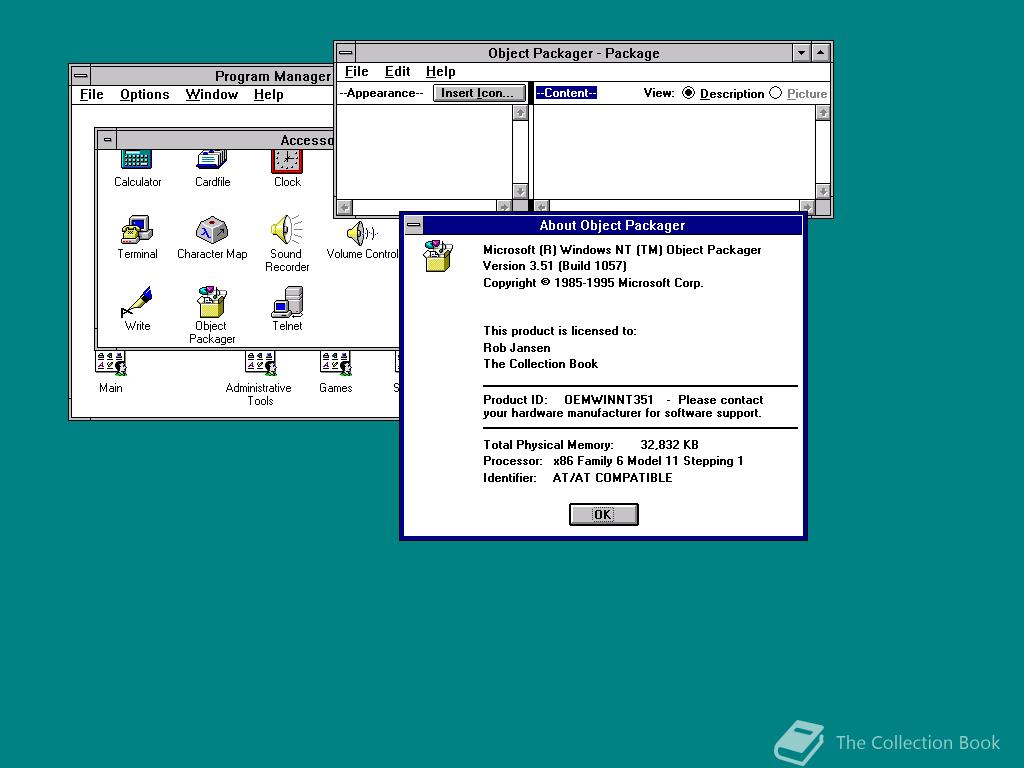Open the Program Manager control menu
The image size is (1024, 768).
click(78, 75)
